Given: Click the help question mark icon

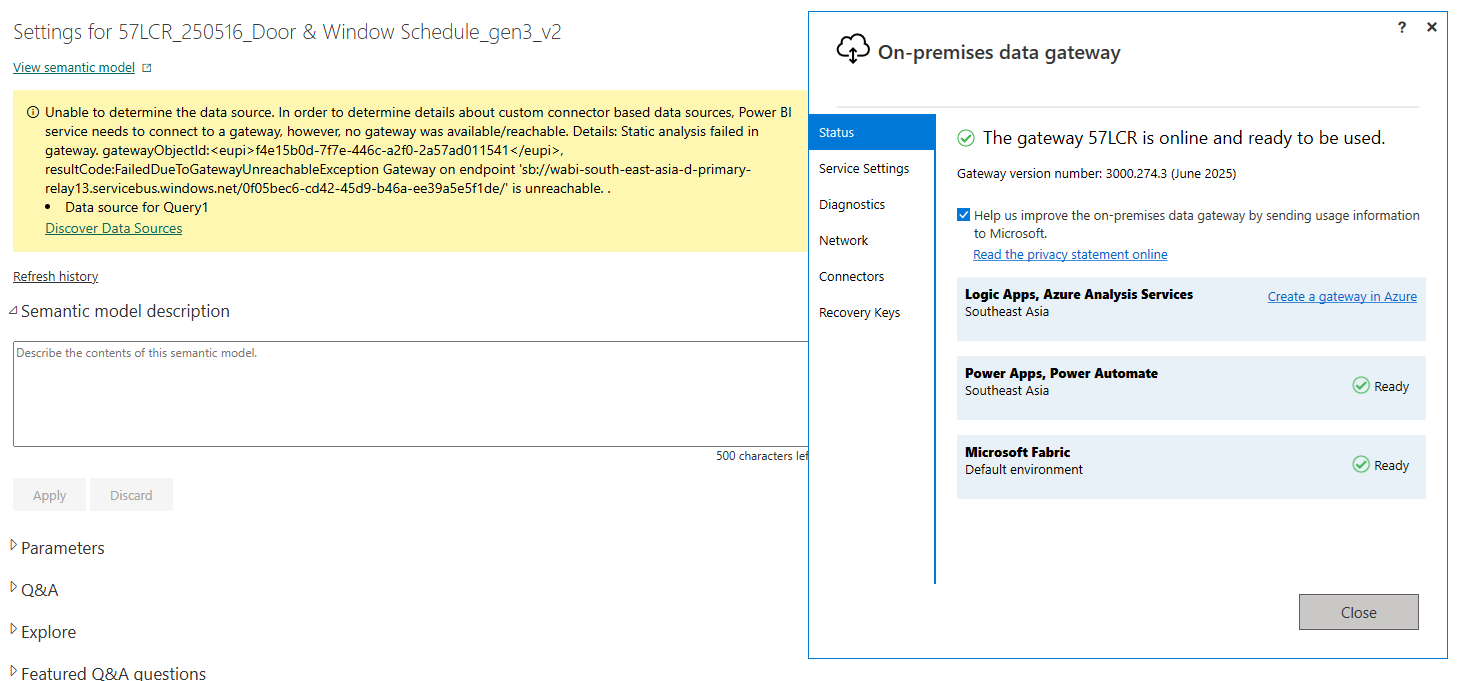Looking at the screenshot, I should 1402,28.
